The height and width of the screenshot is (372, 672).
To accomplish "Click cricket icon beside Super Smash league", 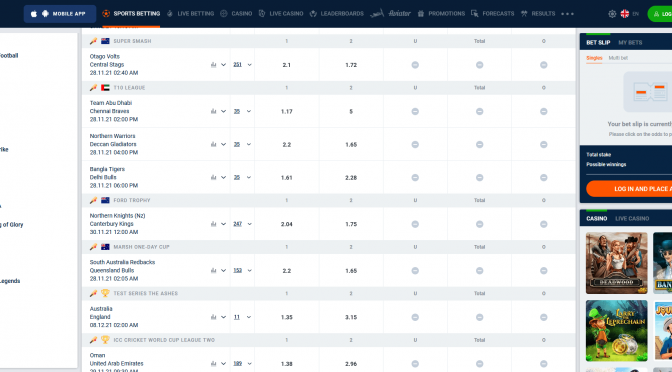I will [93, 41].
